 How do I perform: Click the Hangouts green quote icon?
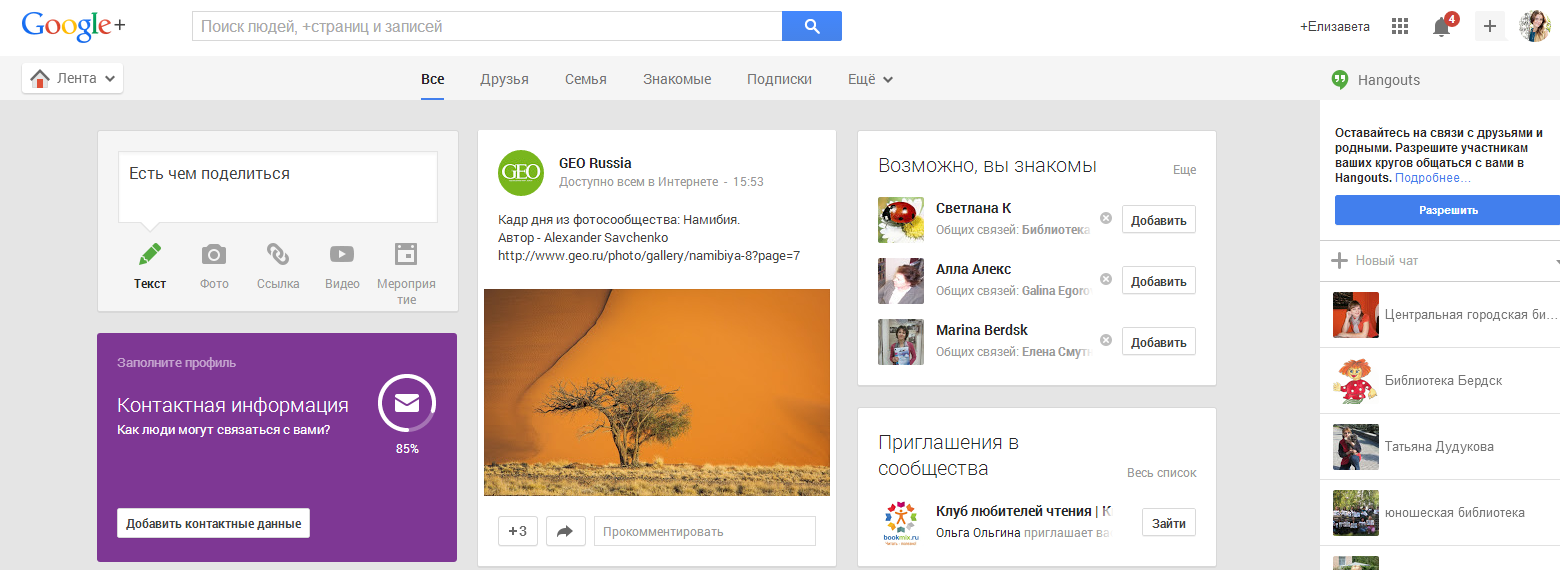pos(1341,80)
